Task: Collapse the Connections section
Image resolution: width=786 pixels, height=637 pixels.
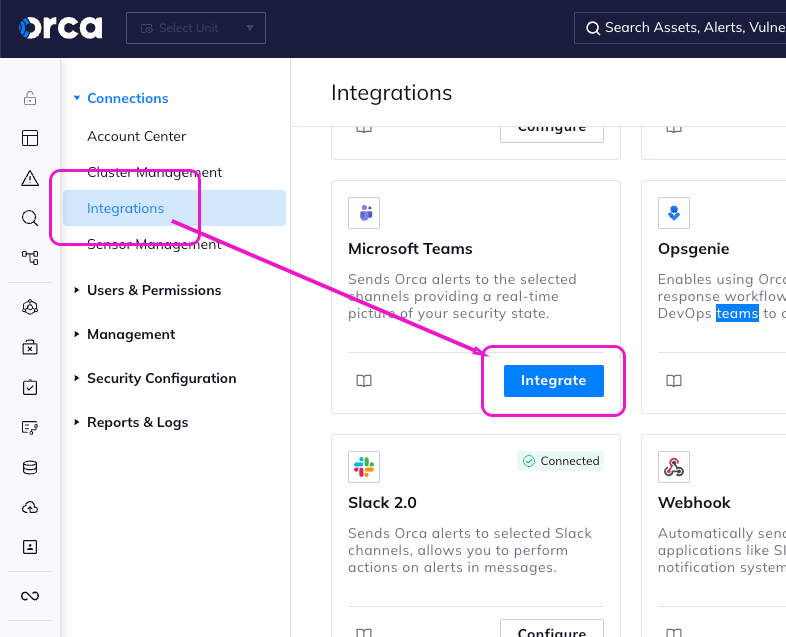Action: point(121,98)
